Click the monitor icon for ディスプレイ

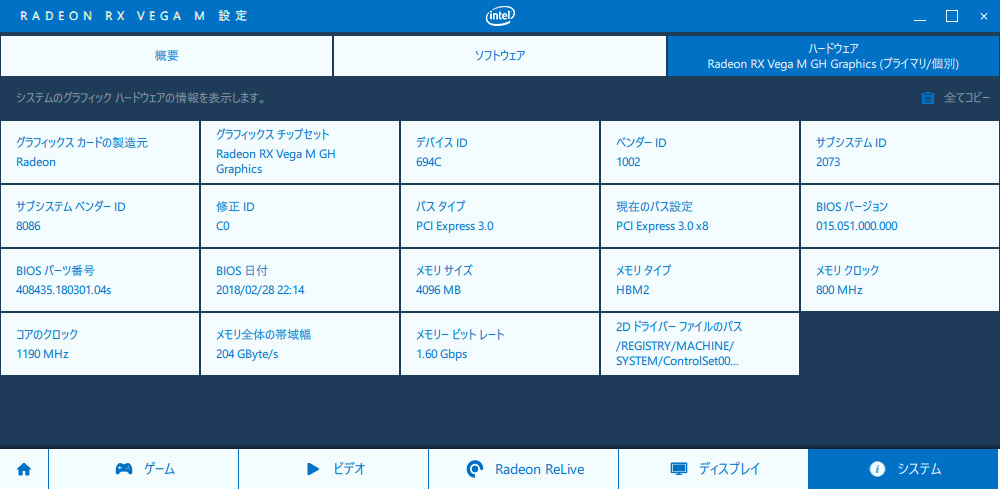(x=679, y=469)
